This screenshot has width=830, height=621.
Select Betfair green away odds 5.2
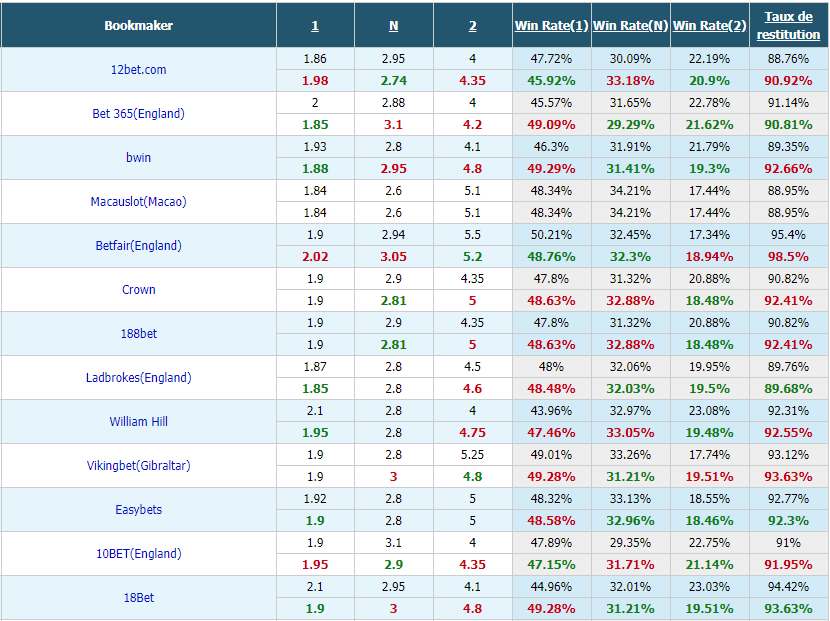click(473, 256)
